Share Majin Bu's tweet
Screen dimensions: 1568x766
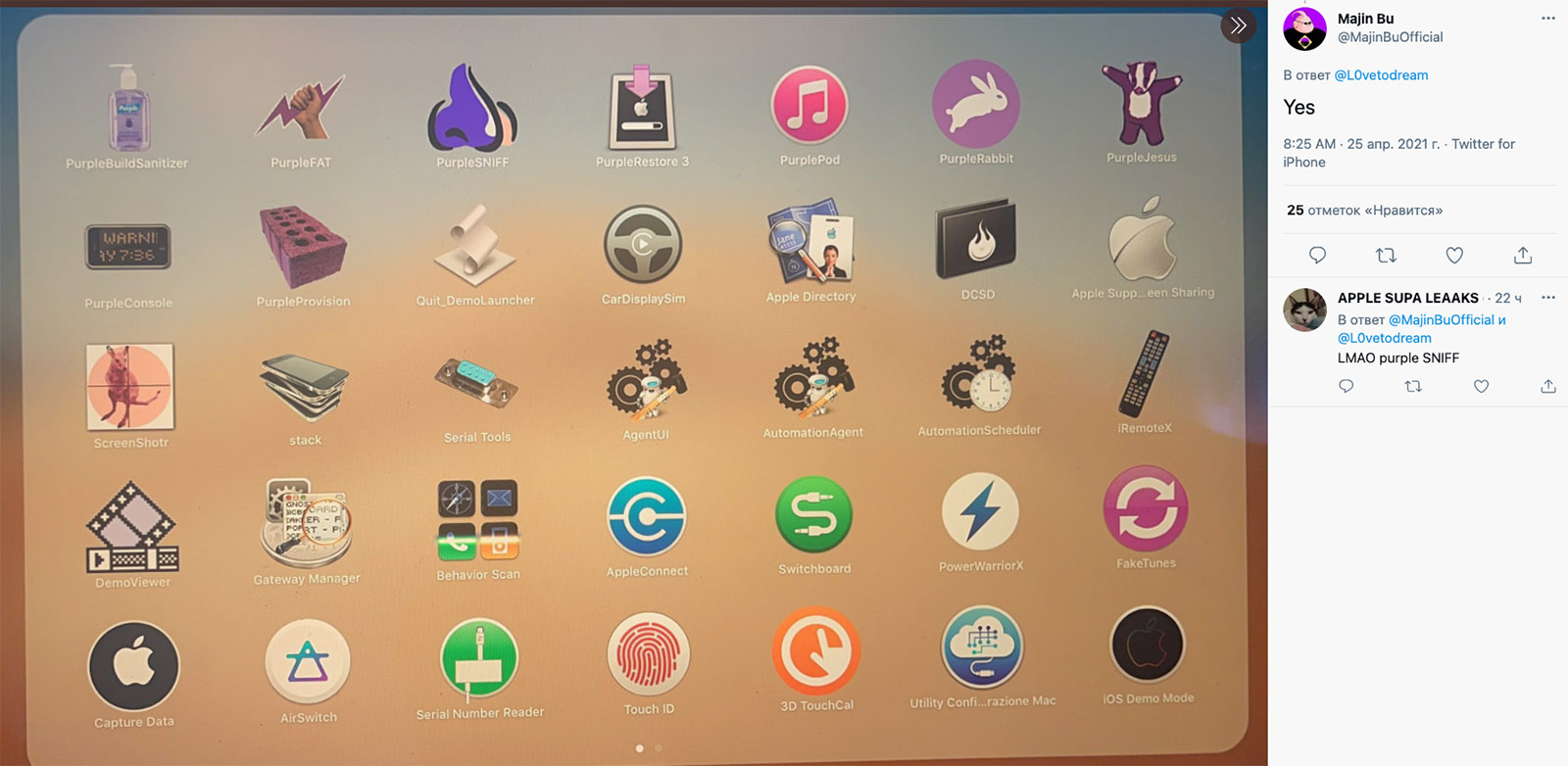[1523, 256]
